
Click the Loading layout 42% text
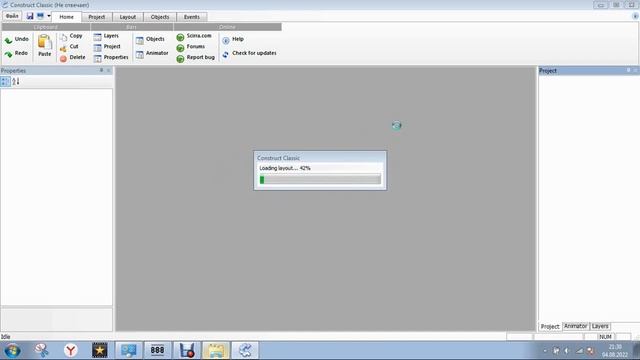[285, 168]
